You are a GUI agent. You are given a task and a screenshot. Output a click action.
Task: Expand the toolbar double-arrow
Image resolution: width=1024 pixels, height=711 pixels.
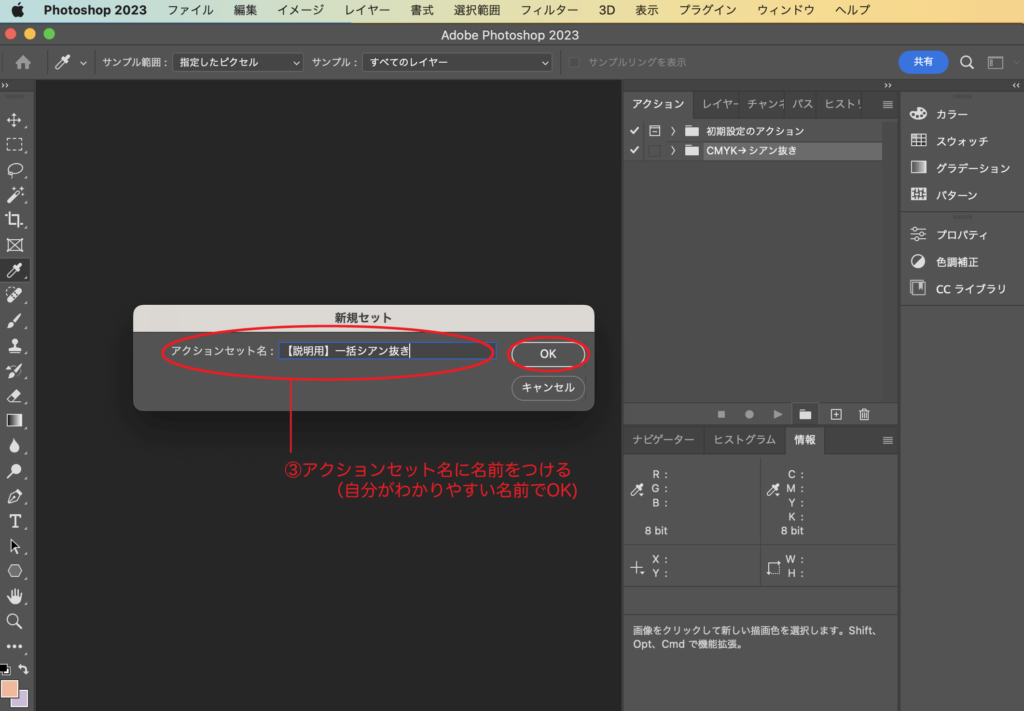[x=5, y=86]
